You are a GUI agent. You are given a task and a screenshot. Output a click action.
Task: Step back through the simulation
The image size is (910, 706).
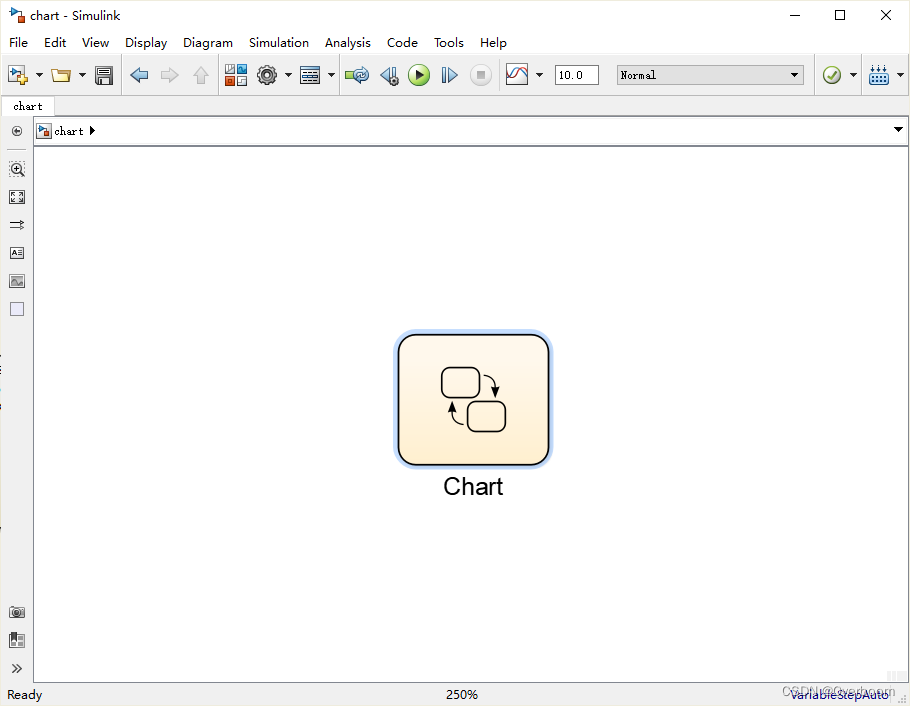click(389, 74)
